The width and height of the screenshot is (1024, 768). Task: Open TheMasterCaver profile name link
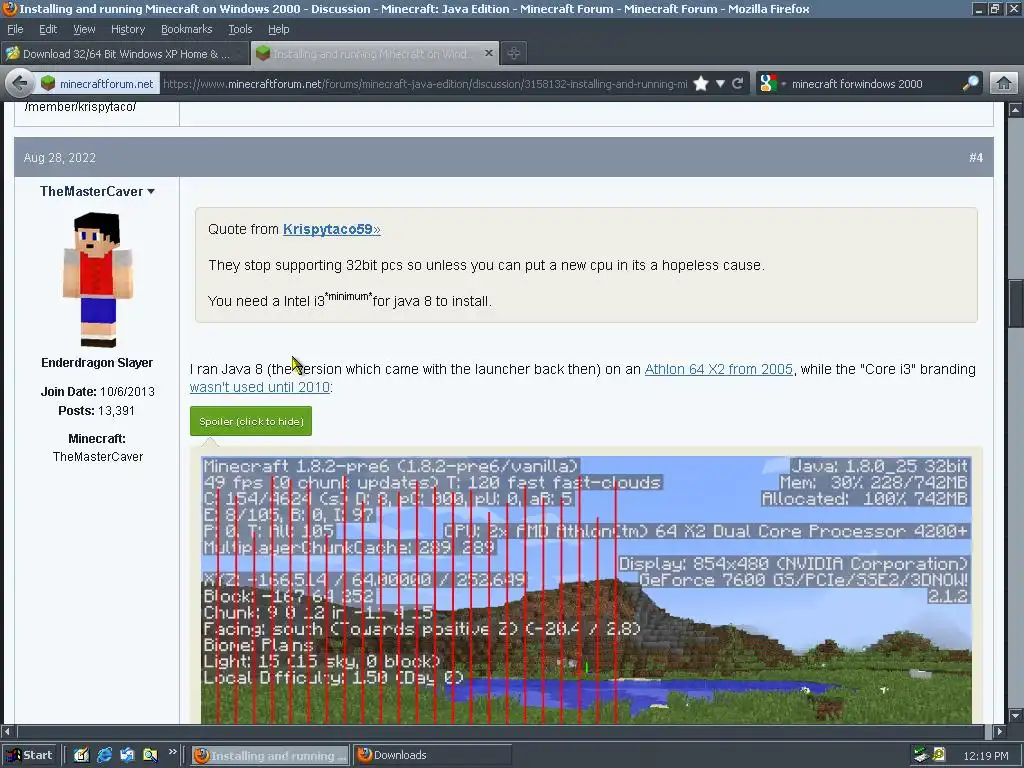coord(91,191)
